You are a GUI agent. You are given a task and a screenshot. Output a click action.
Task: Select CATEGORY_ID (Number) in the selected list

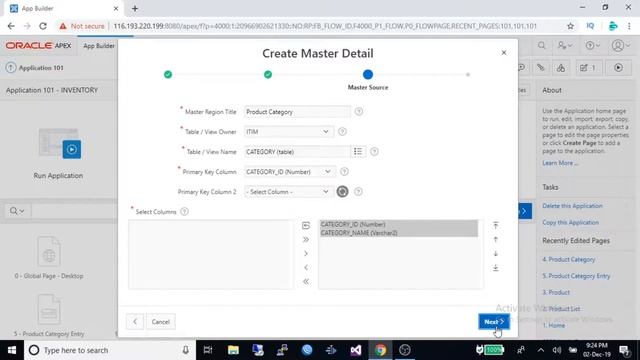pos(398,224)
